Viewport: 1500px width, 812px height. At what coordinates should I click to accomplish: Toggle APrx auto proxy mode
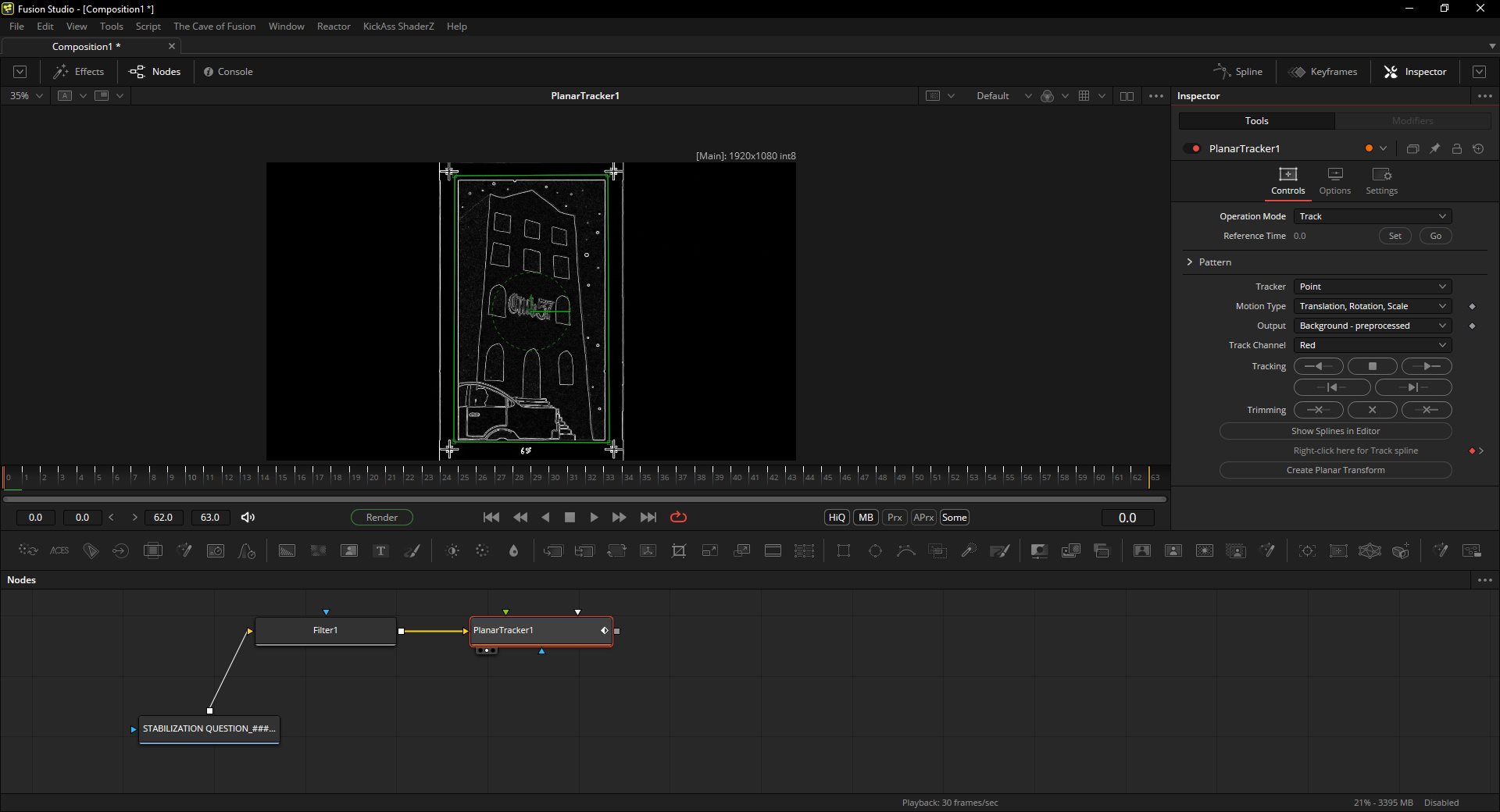(x=923, y=518)
